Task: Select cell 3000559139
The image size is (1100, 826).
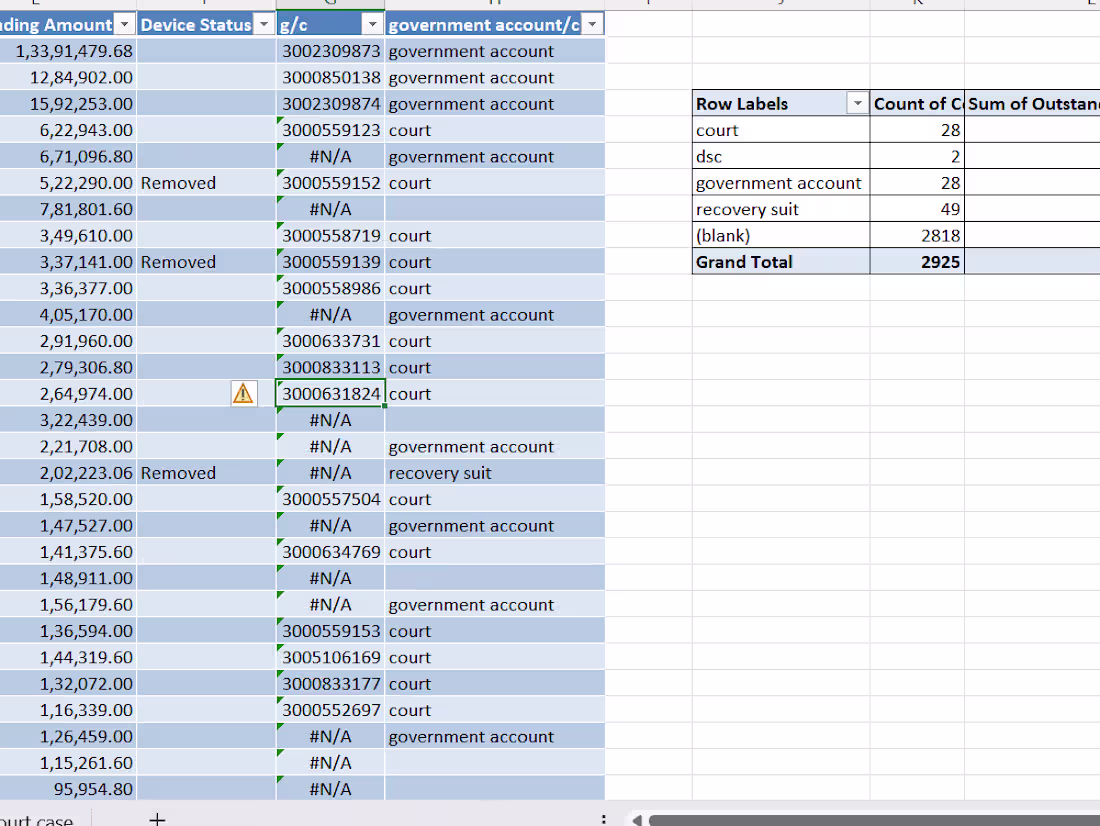Action: [x=330, y=262]
